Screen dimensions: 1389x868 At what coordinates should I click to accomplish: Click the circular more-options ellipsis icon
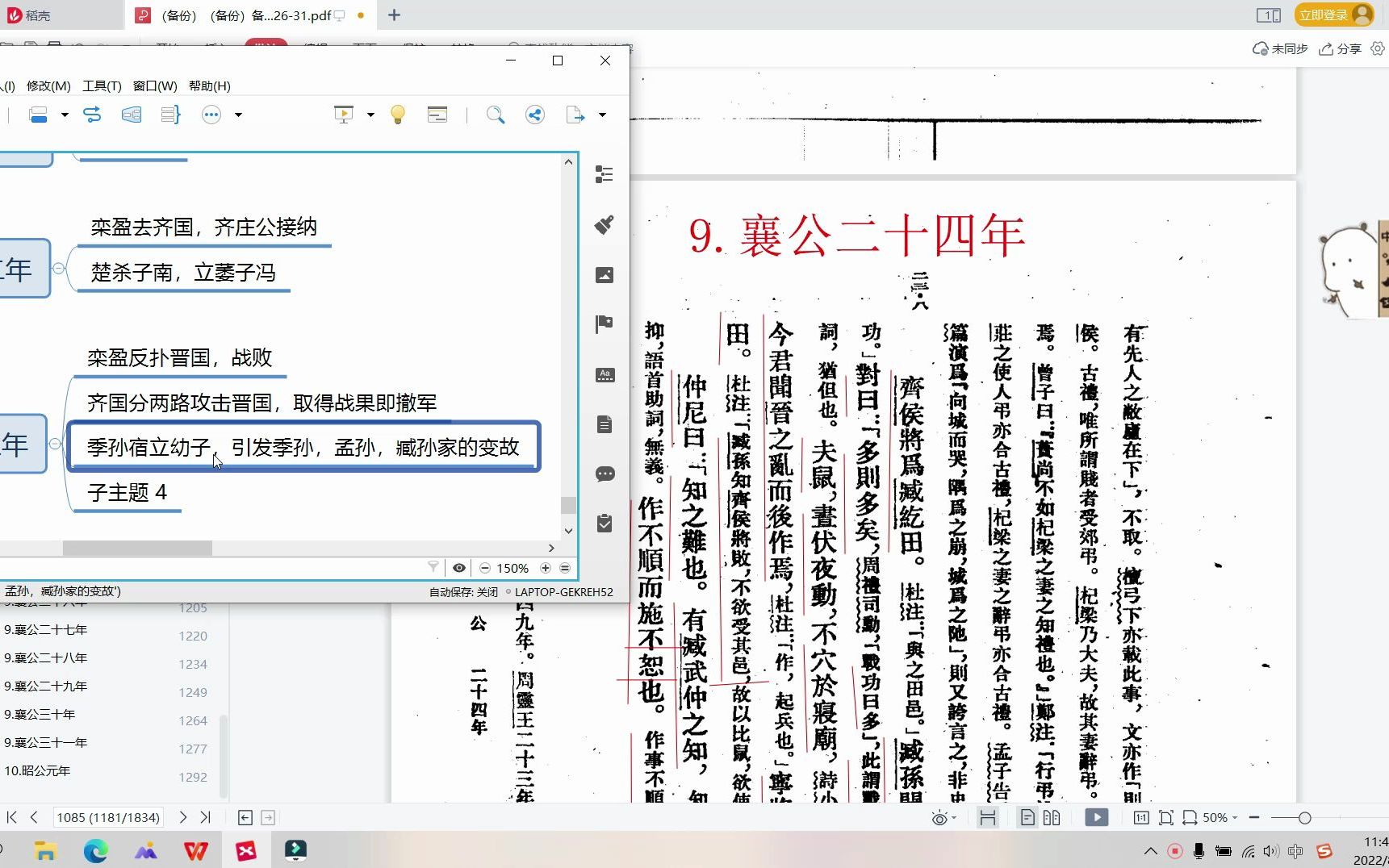tap(211, 115)
